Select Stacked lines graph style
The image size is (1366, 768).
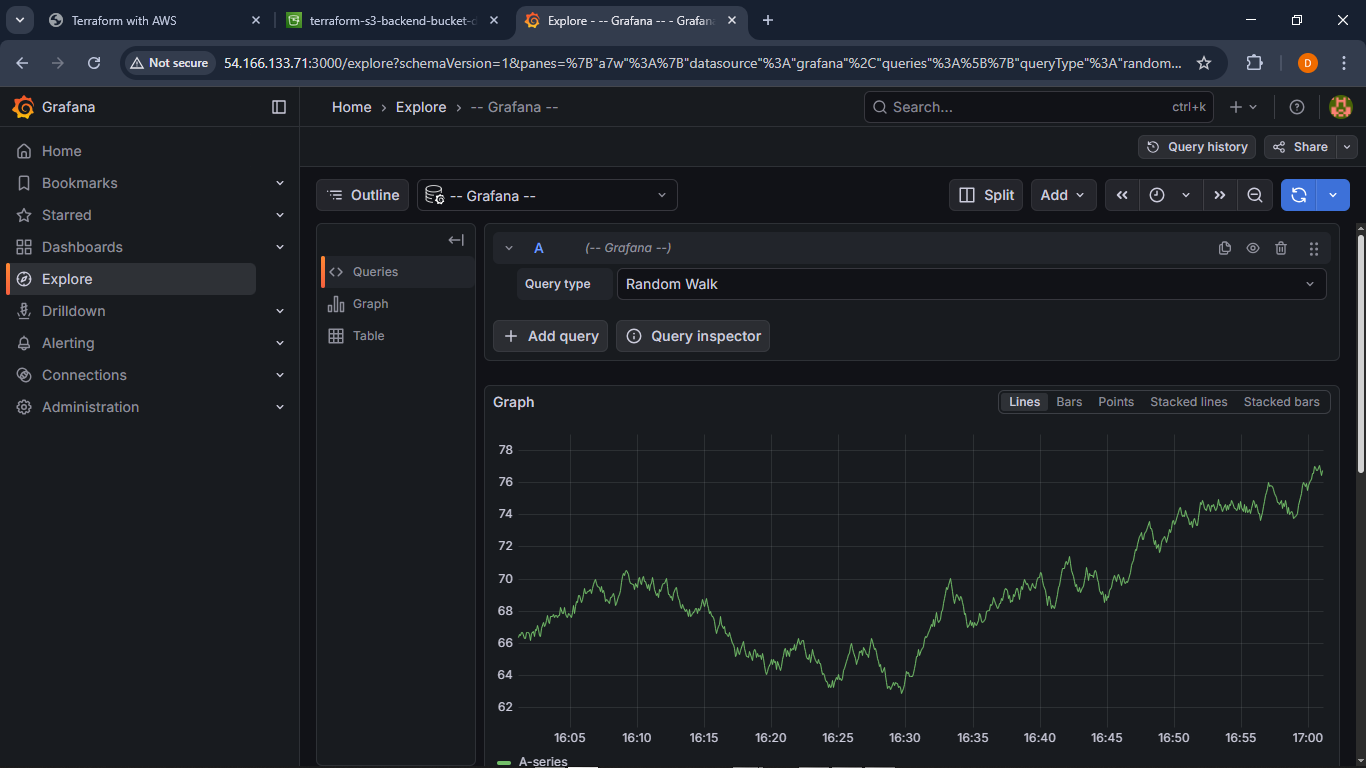(x=1188, y=402)
